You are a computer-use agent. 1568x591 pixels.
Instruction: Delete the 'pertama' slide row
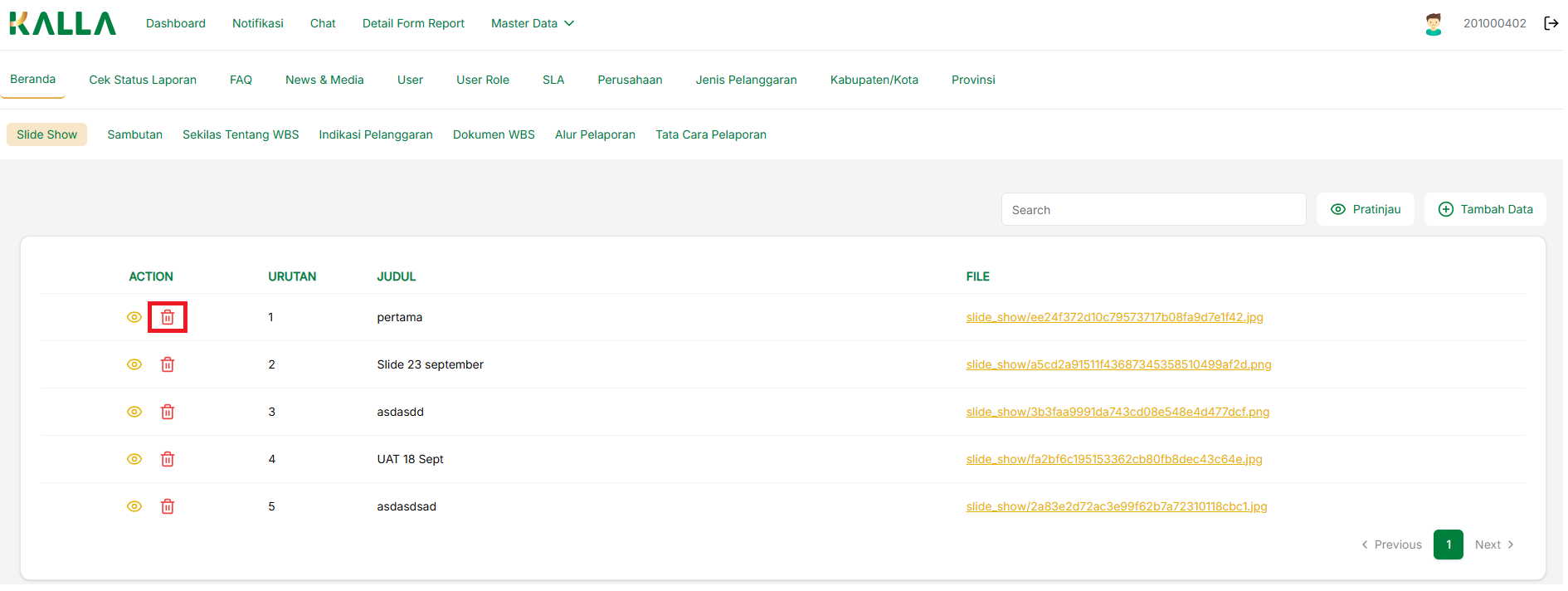click(168, 317)
